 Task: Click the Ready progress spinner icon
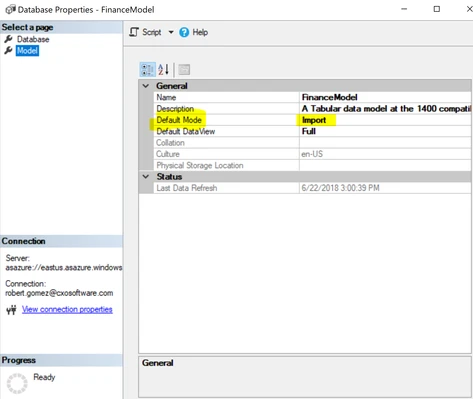point(17,383)
